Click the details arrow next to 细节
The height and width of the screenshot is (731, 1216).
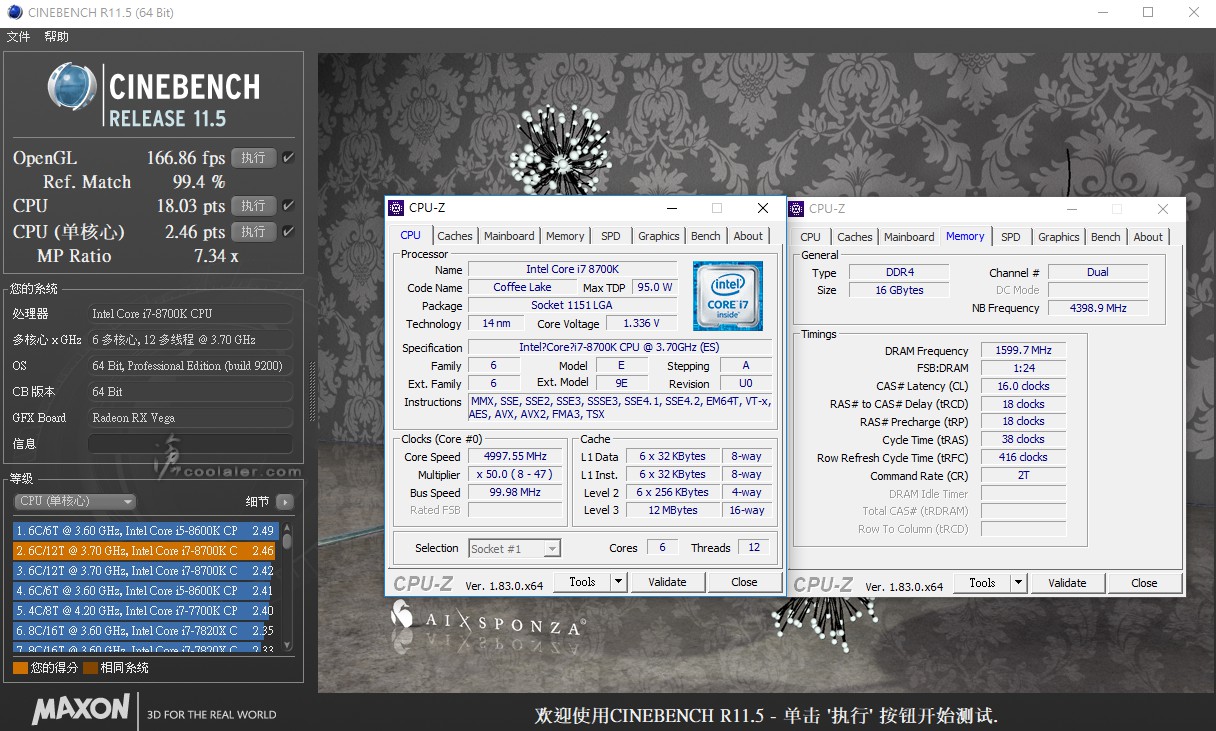tap(285, 502)
